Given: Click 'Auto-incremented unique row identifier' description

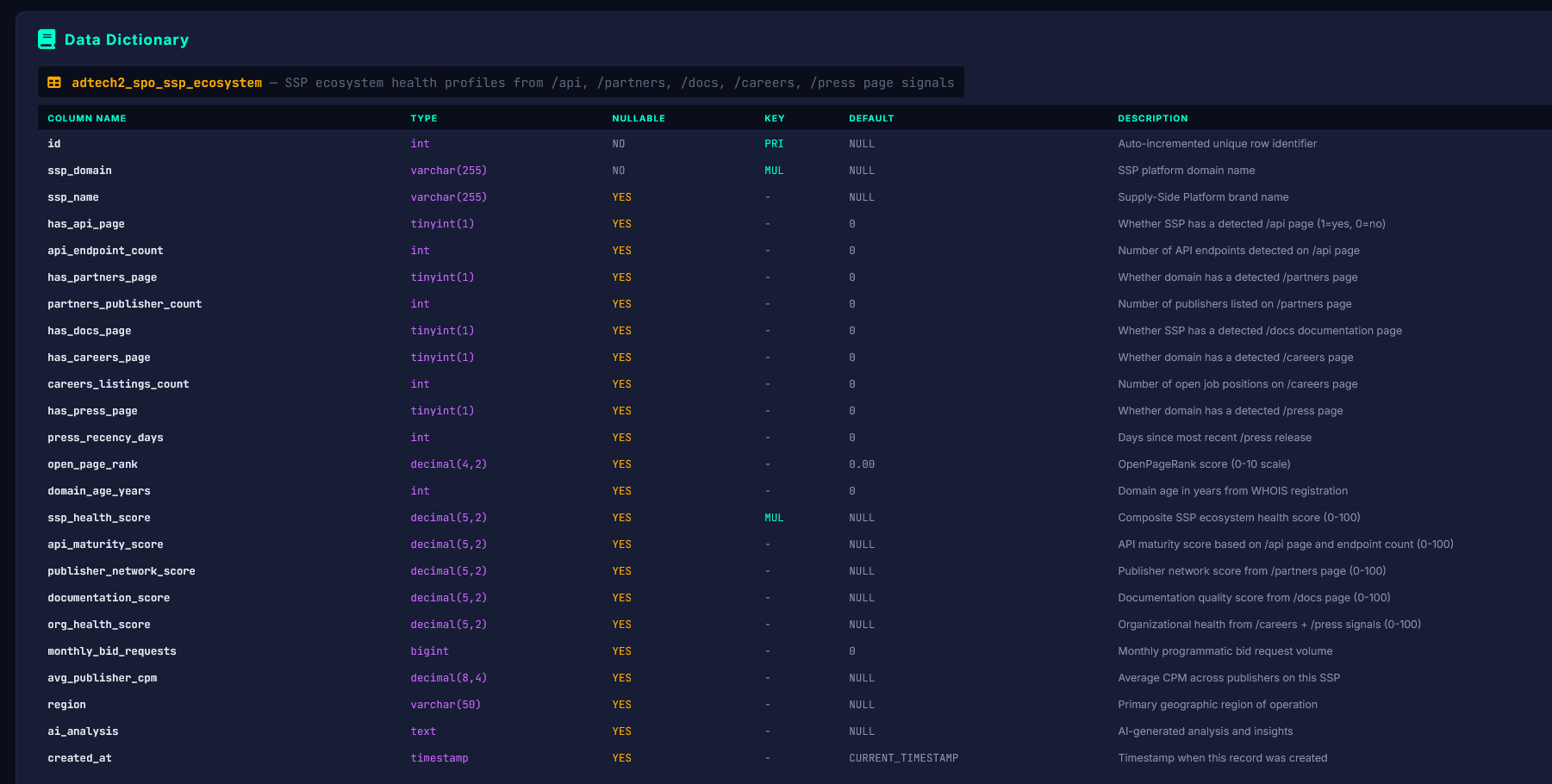Looking at the screenshot, I should click(1217, 144).
